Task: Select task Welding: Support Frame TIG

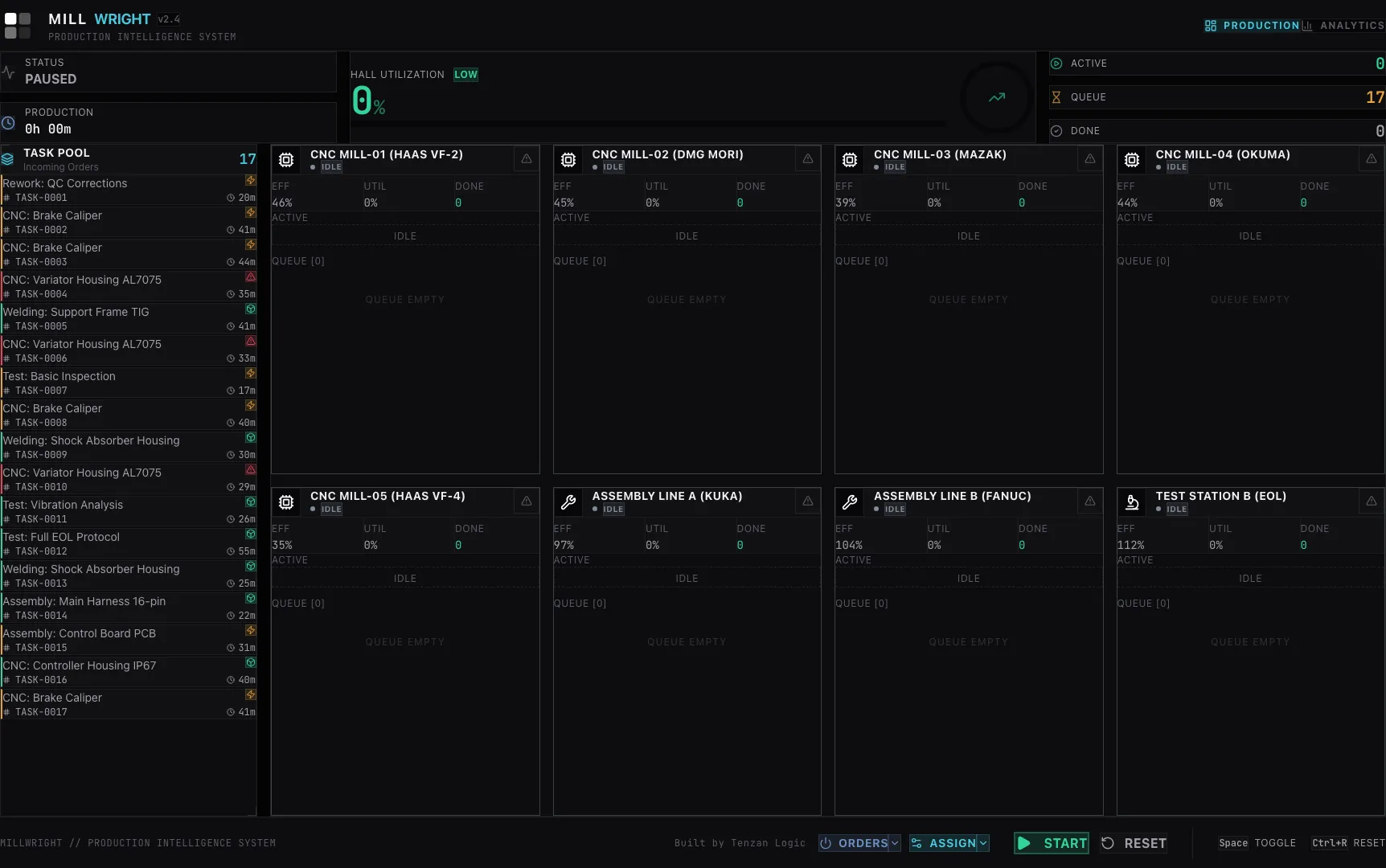Action: (x=129, y=318)
